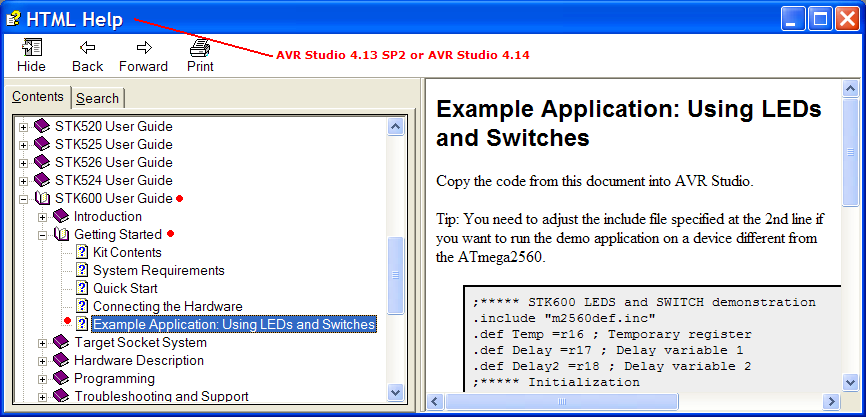Click the Example Application page icon
This screenshot has width=866, height=418.
tap(82, 324)
